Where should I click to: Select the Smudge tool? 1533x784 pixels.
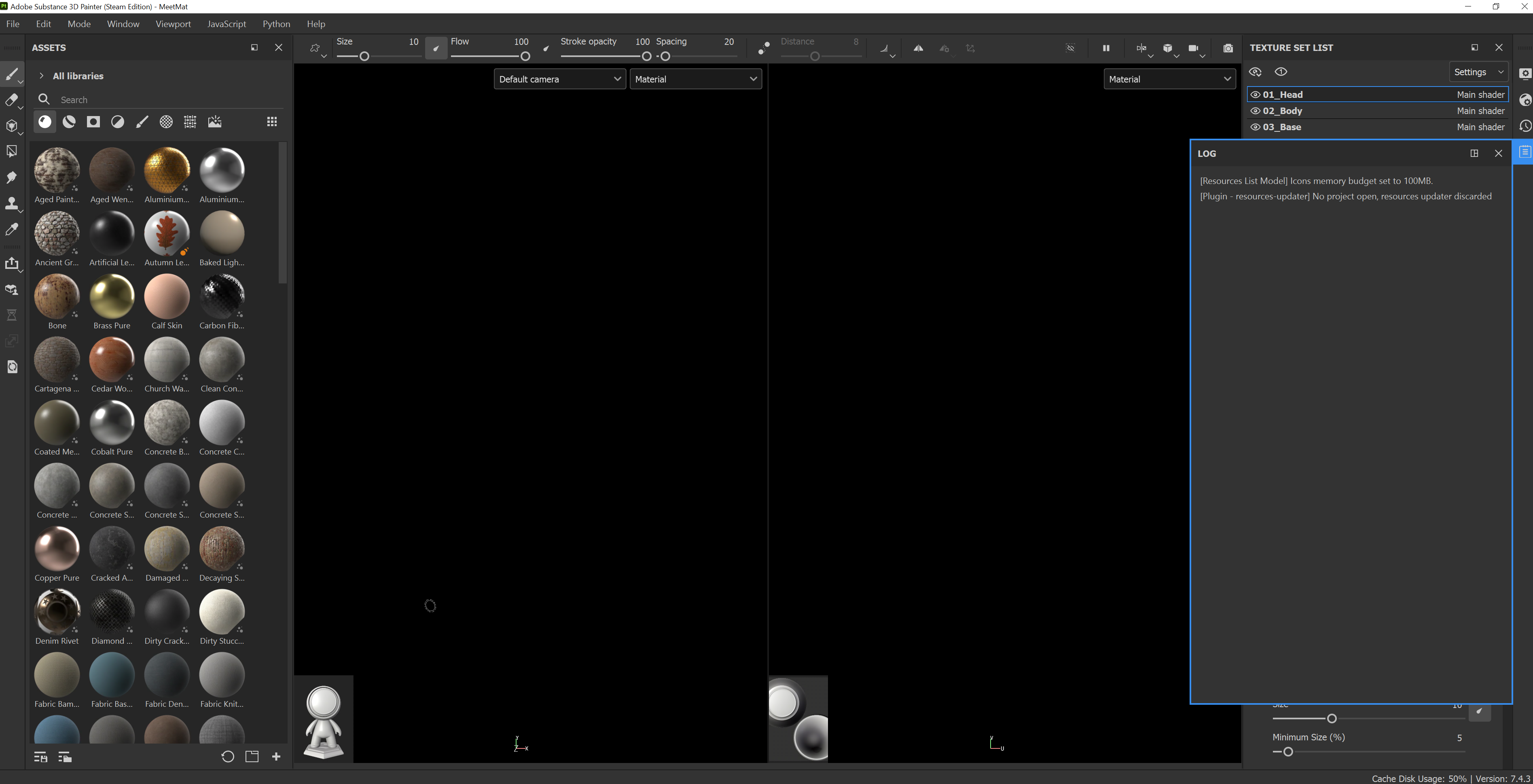pos(13,178)
